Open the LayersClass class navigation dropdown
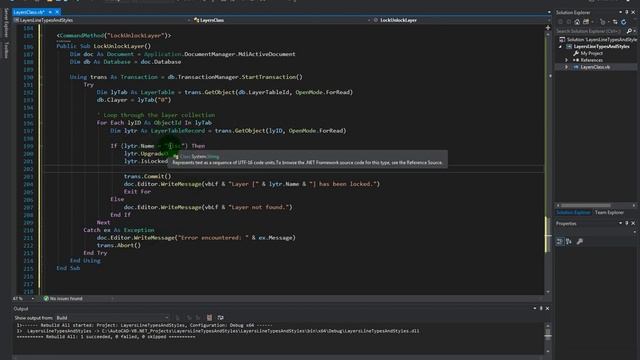This screenshot has height=360, width=640. click(282, 20)
